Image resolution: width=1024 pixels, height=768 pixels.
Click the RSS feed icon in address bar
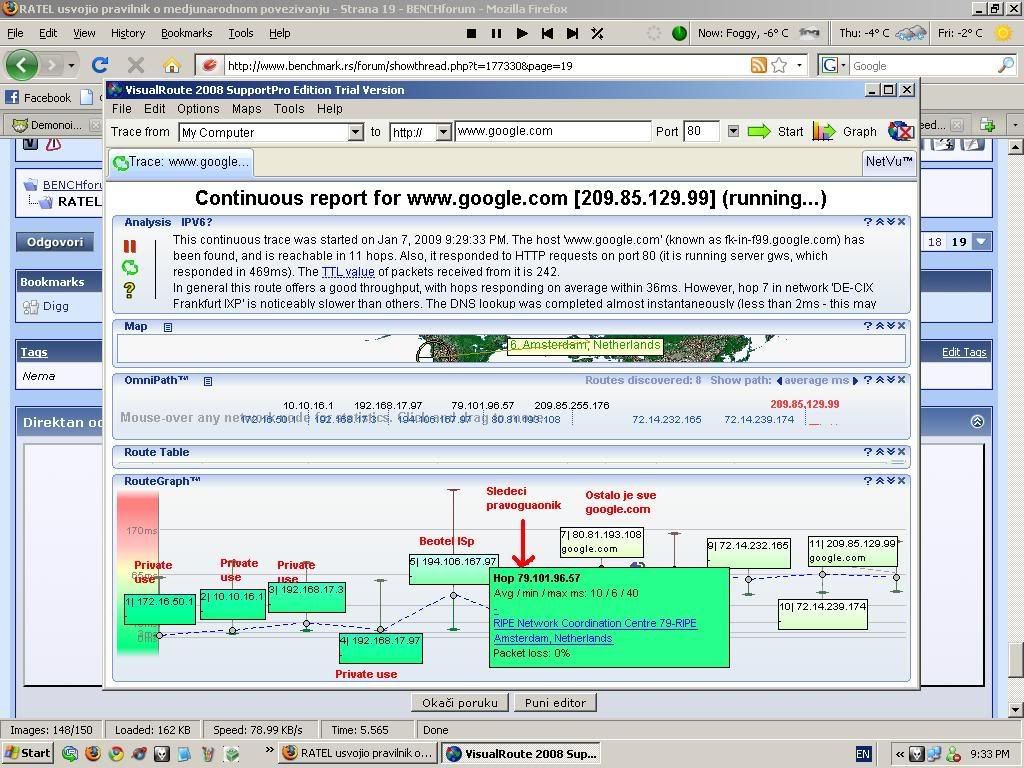coord(758,65)
